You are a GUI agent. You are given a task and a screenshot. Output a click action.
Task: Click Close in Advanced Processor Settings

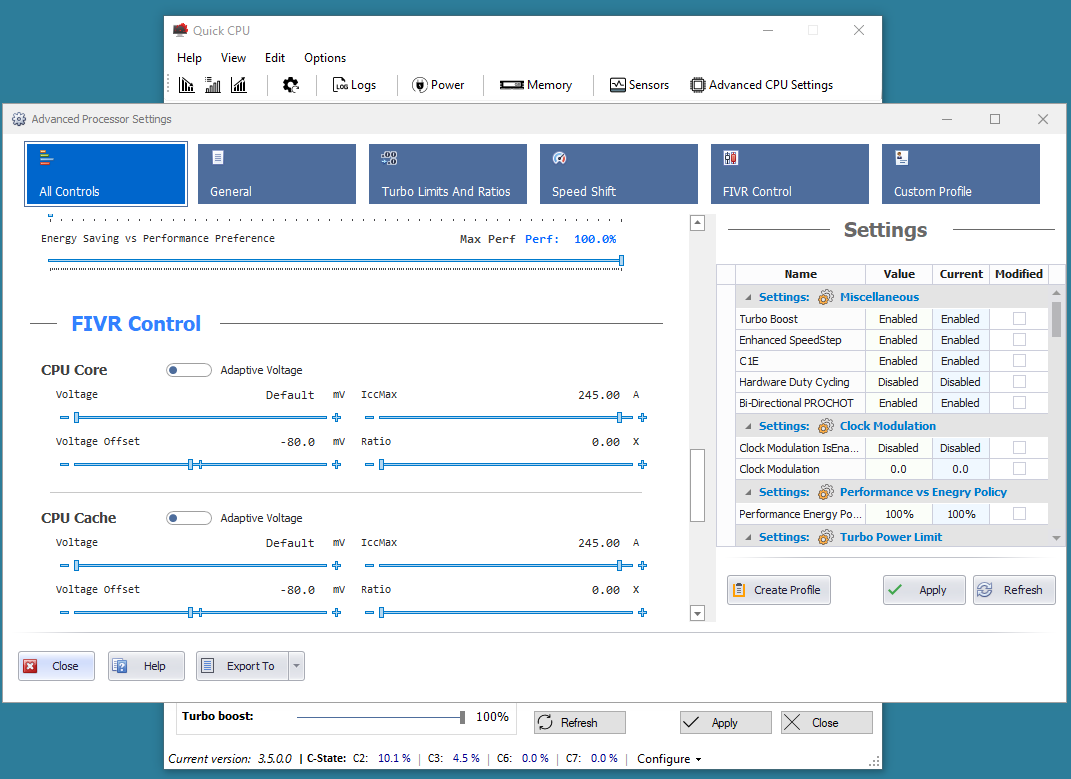[x=56, y=666]
